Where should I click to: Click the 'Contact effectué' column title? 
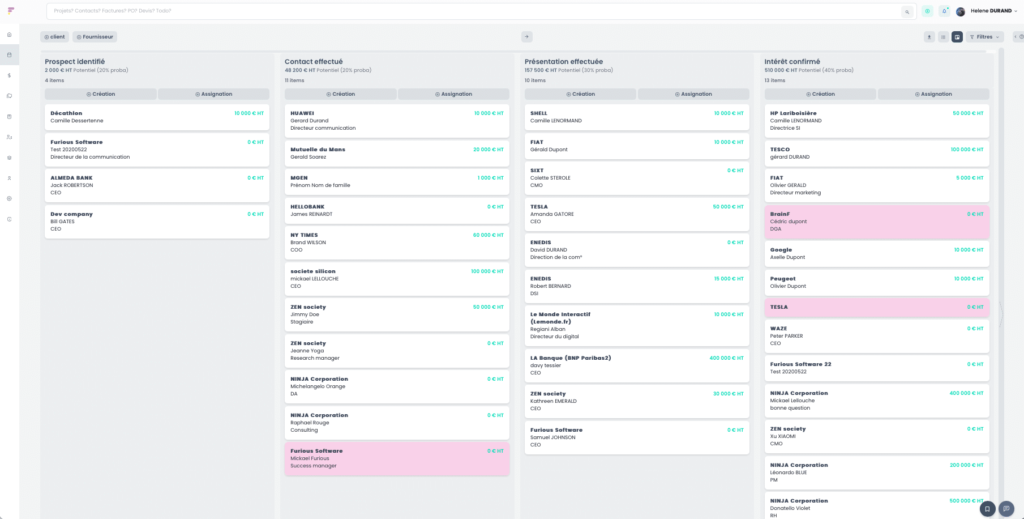pos(313,62)
